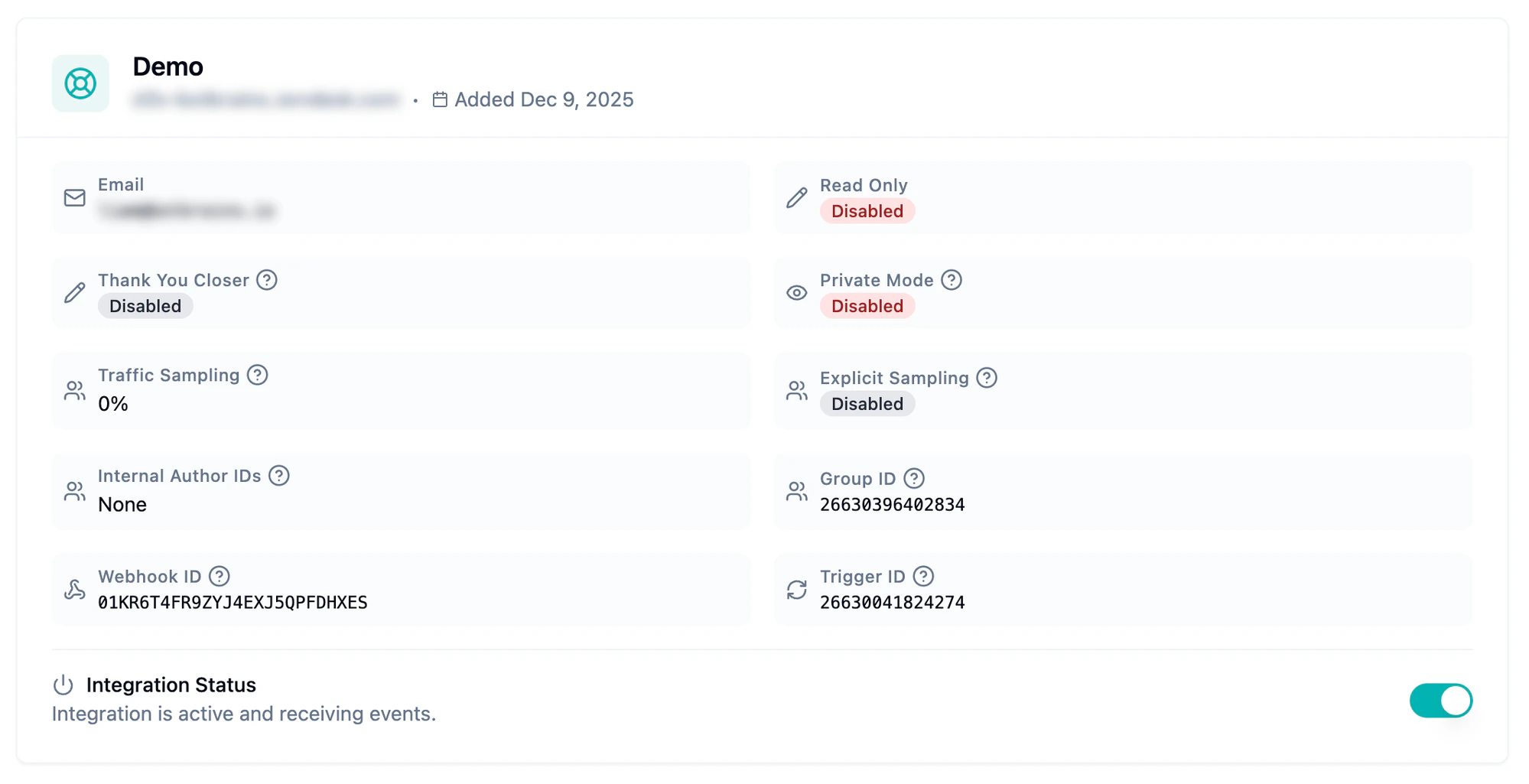Click the Added Dec 9, 2025 text
This screenshot has width=1529, height=784.
(544, 99)
